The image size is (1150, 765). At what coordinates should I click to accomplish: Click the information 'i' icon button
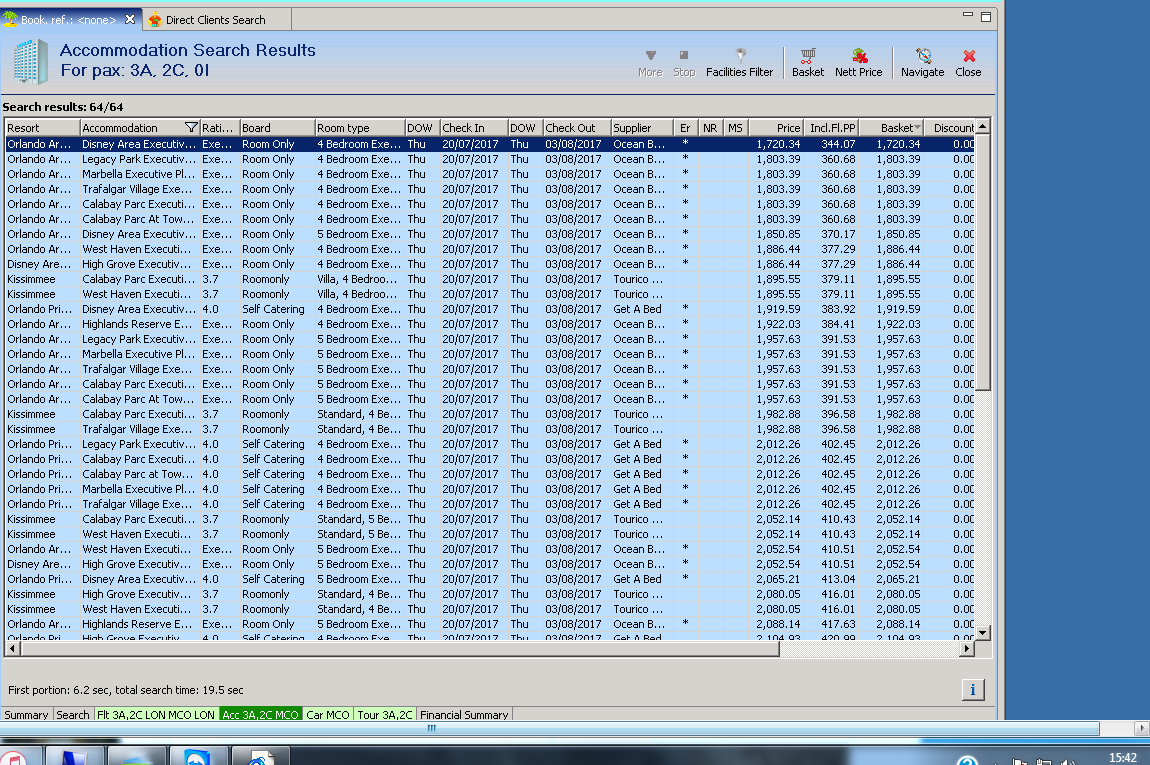click(972, 689)
